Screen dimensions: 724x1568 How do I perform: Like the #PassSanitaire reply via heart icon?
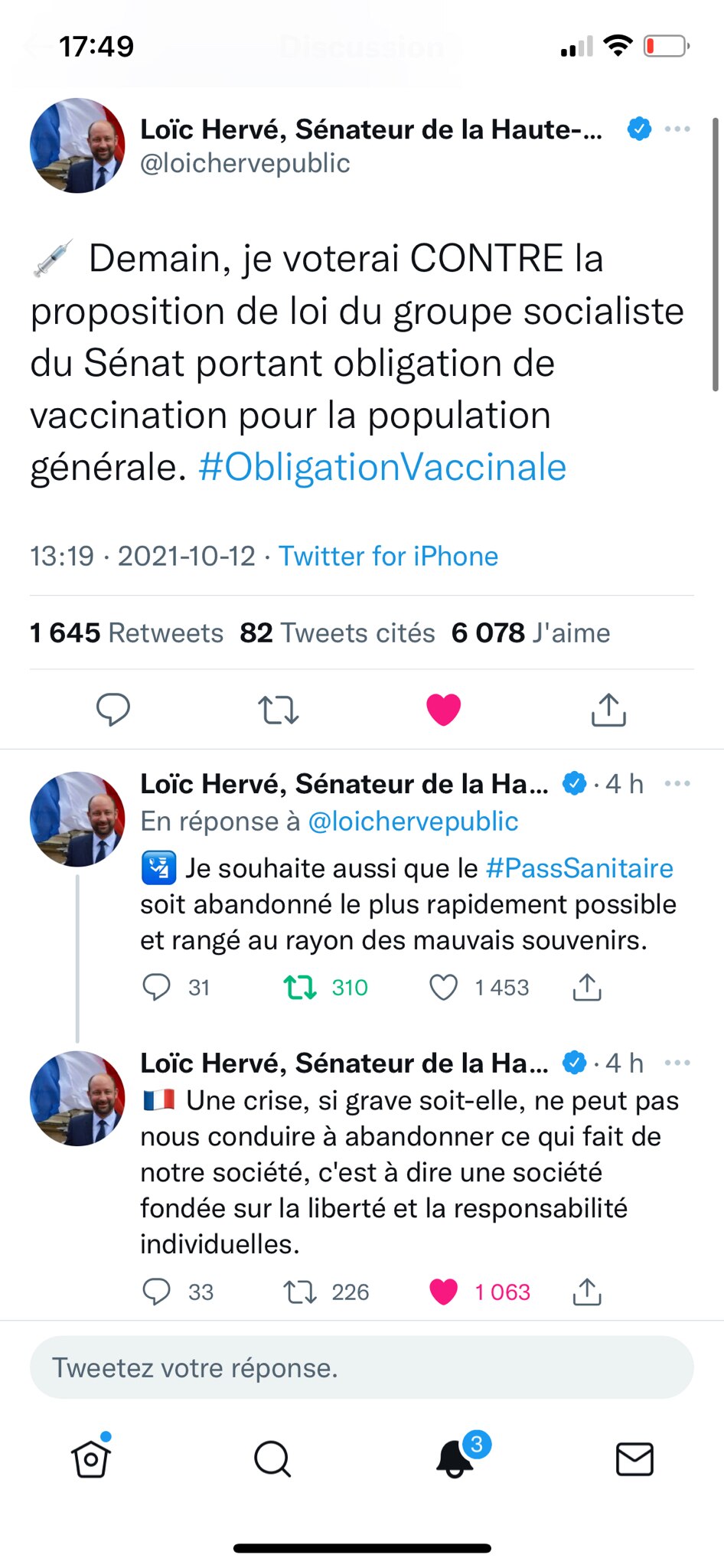[x=442, y=987]
